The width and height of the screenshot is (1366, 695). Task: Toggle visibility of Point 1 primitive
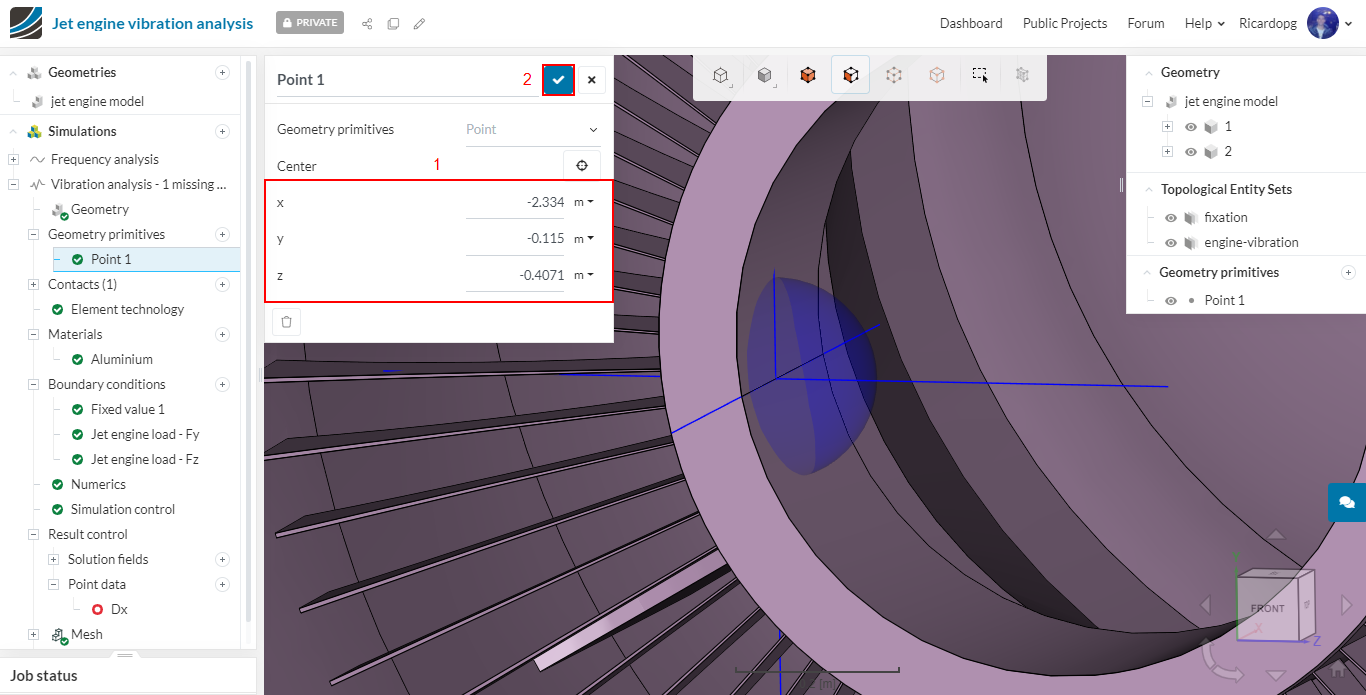pyautogui.click(x=1171, y=300)
